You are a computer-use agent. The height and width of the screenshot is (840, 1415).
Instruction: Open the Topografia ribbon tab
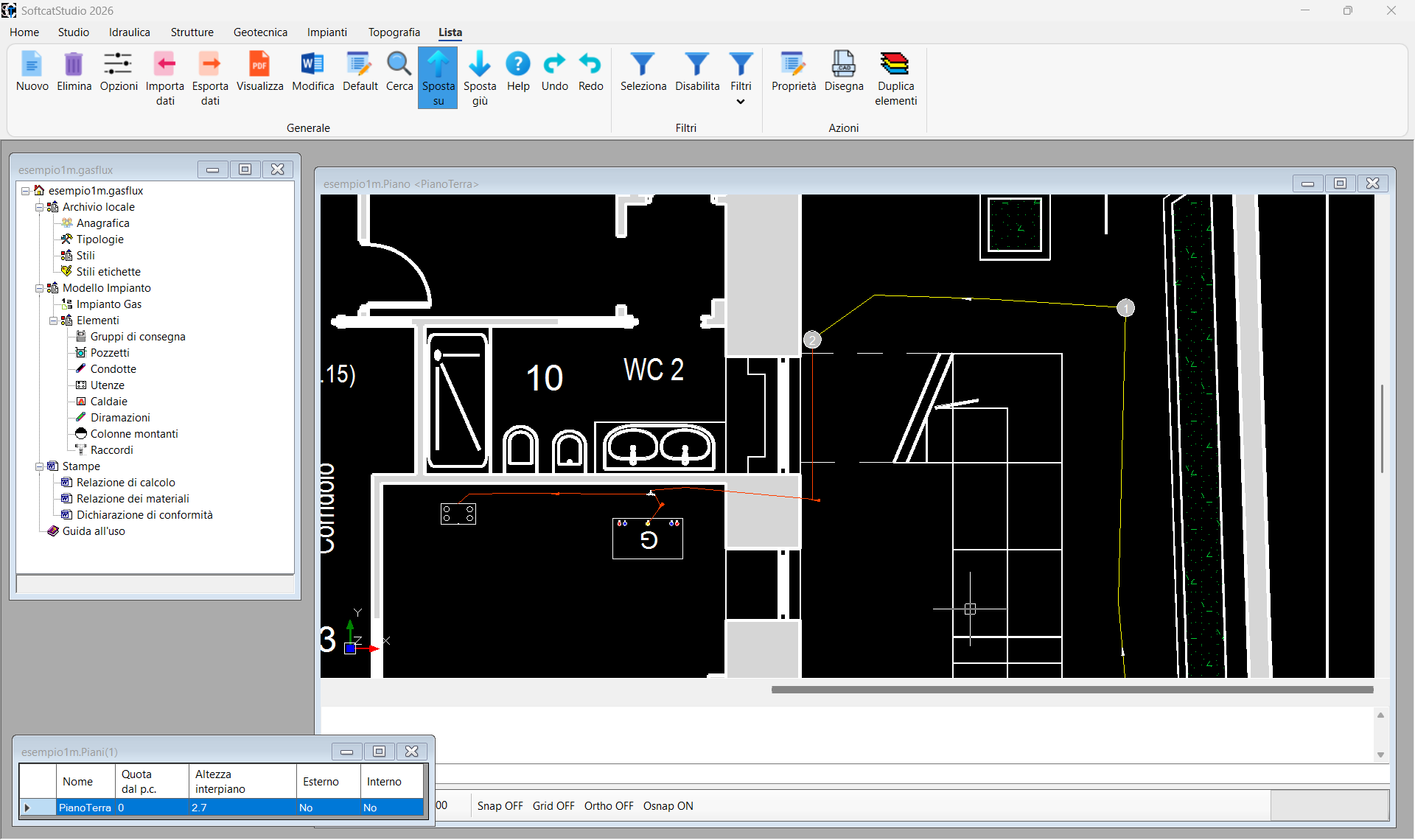click(394, 32)
